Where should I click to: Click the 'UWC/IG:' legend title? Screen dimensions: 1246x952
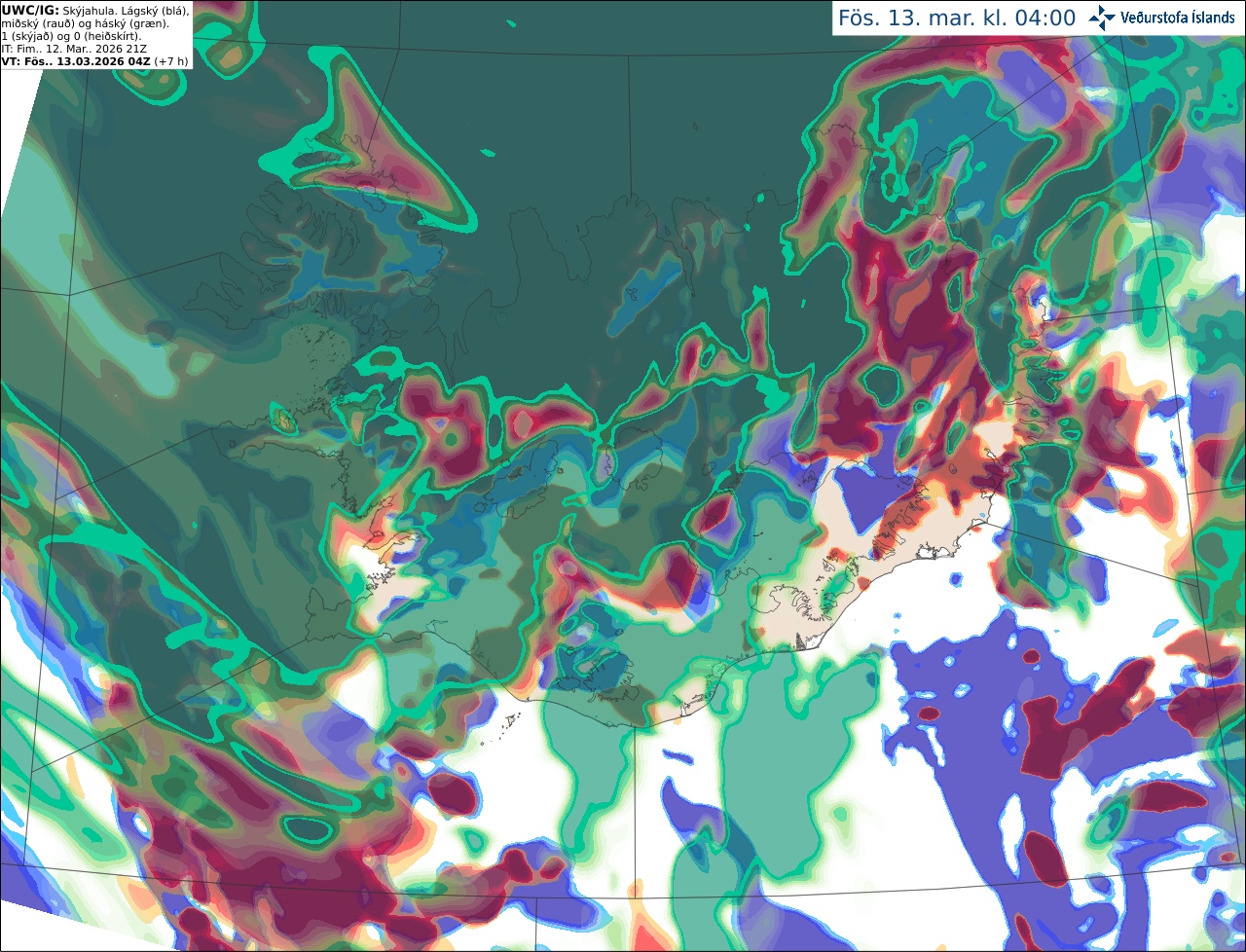(x=30, y=11)
